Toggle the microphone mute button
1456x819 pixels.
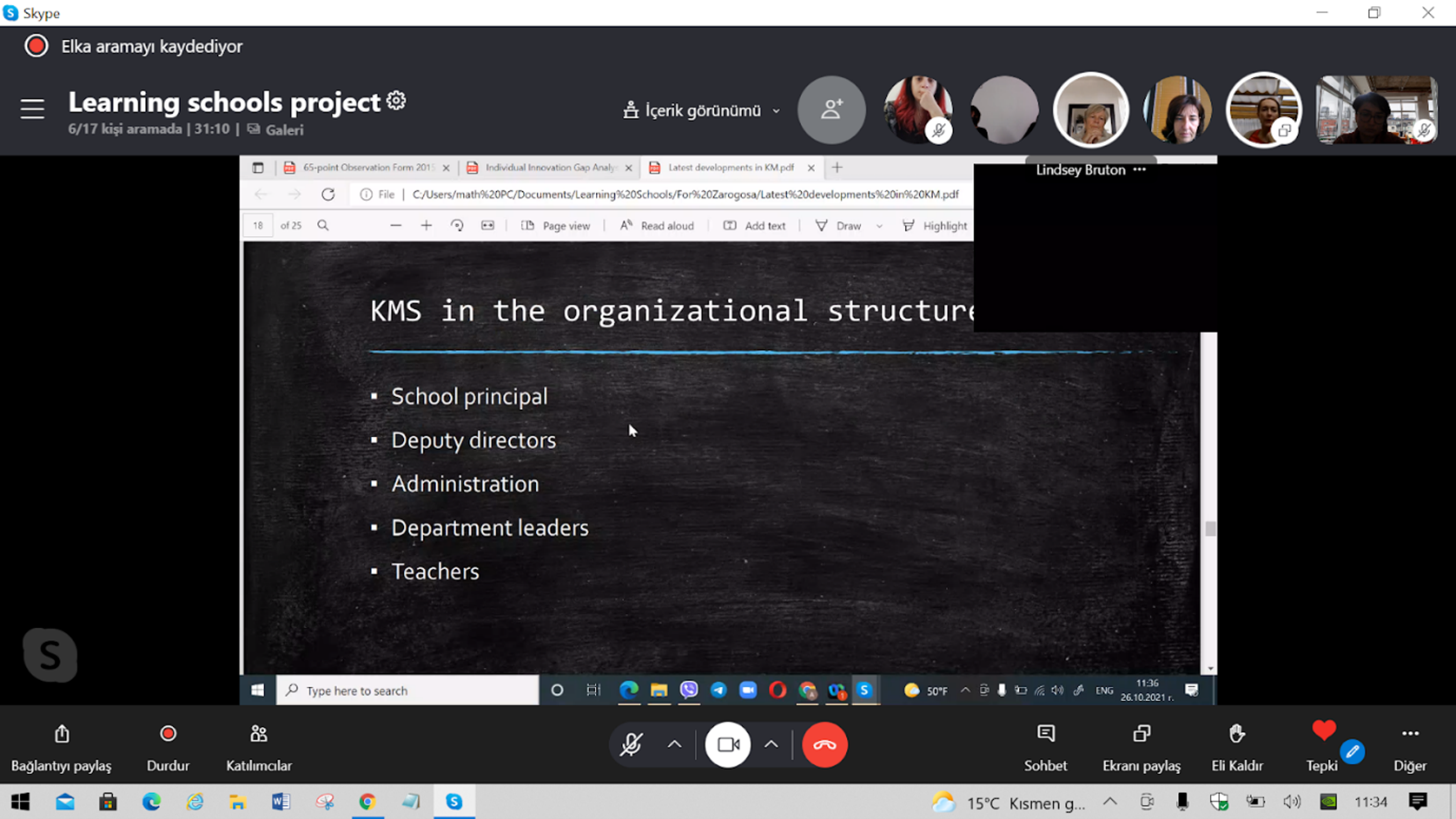click(x=631, y=745)
